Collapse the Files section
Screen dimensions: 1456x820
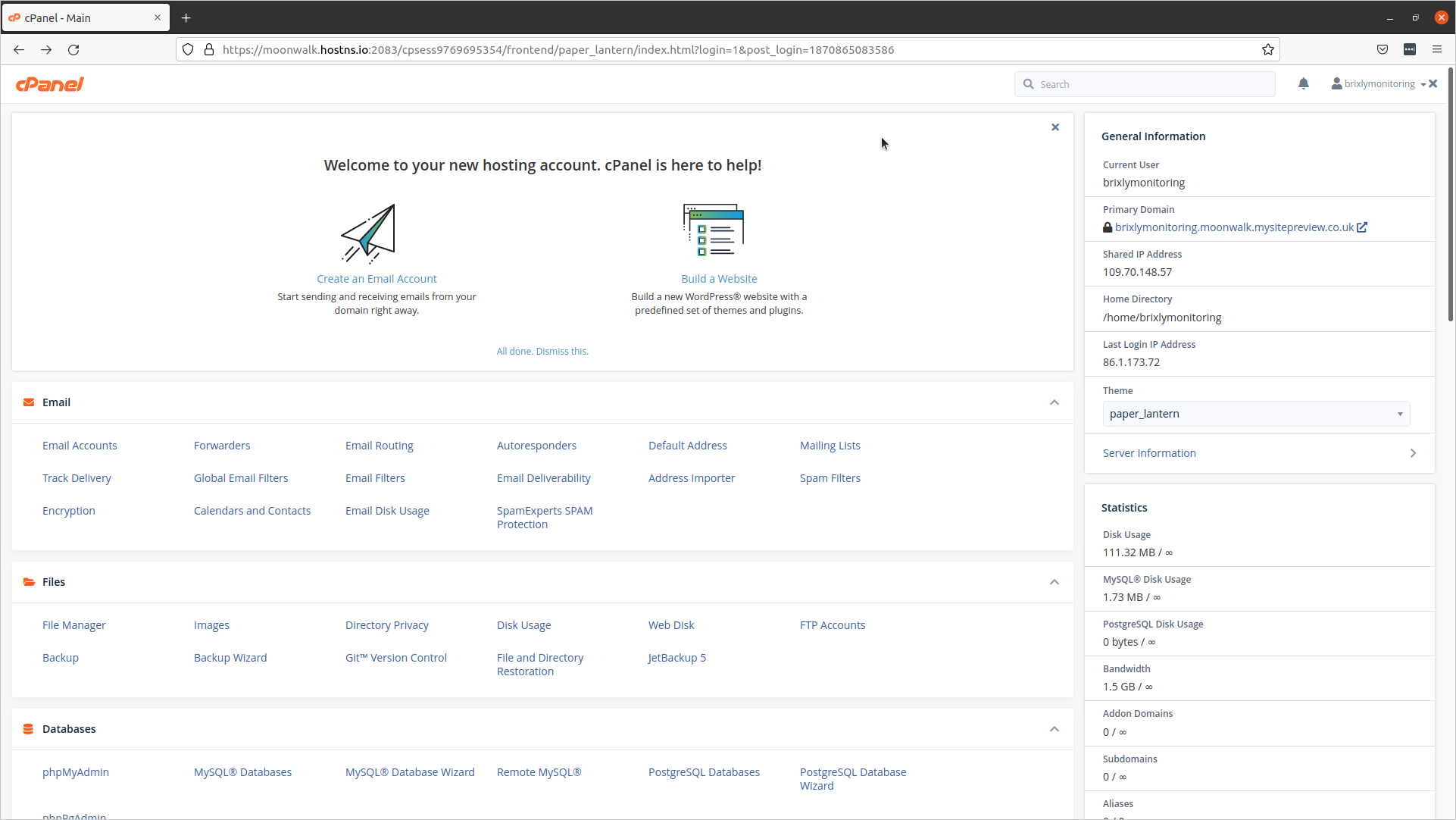[1055, 582]
